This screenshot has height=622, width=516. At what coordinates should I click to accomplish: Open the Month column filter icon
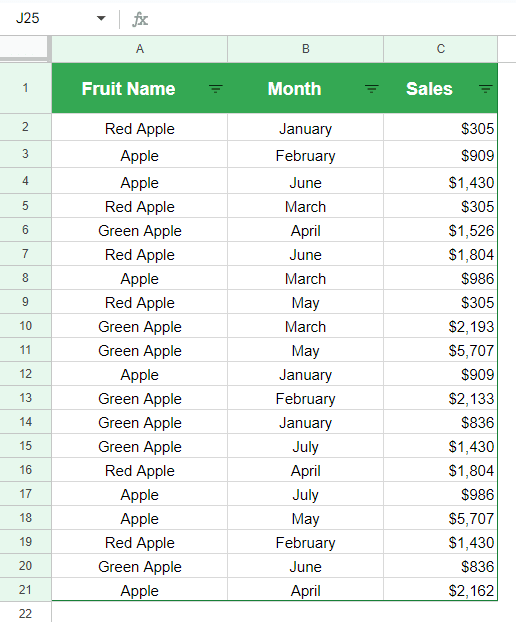372,89
